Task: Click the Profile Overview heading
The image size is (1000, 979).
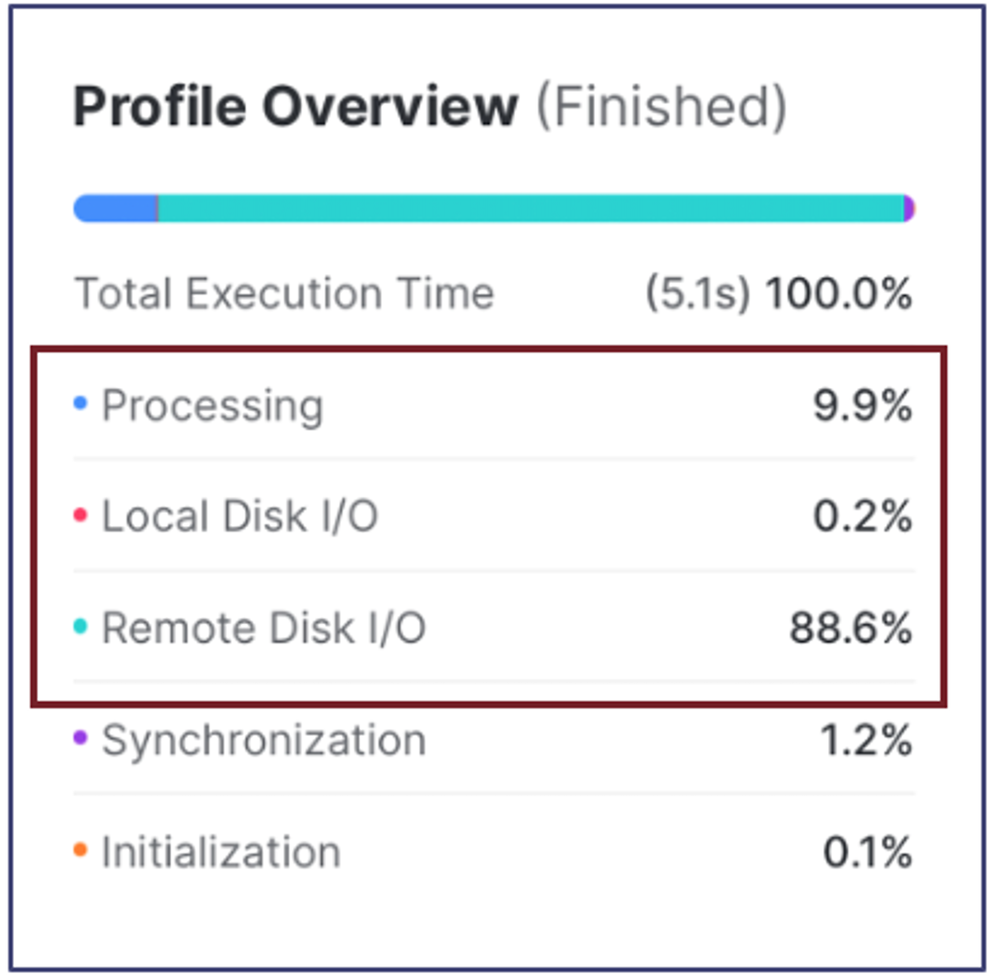Action: point(295,107)
